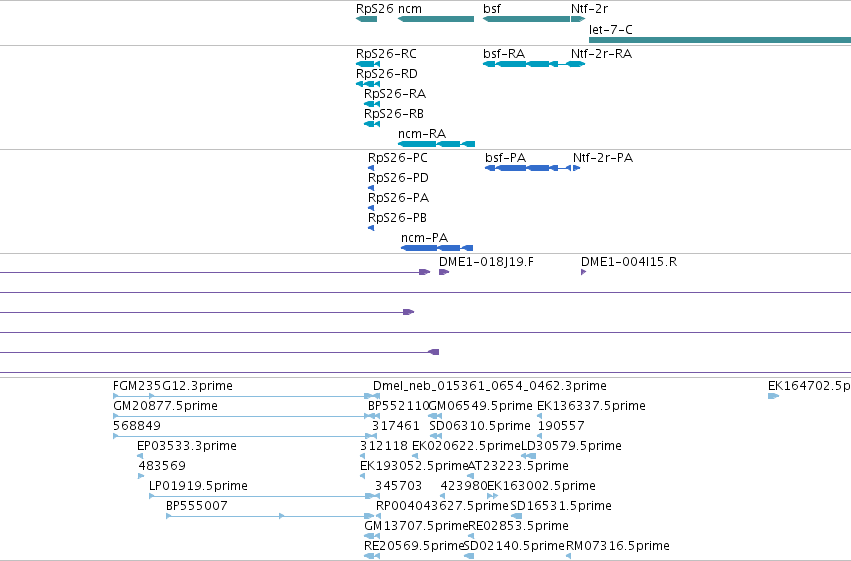Image resolution: width=851 pixels, height=561 pixels.
Task: Click the EK020622.5prime EST label
Action: pos(466,446)
